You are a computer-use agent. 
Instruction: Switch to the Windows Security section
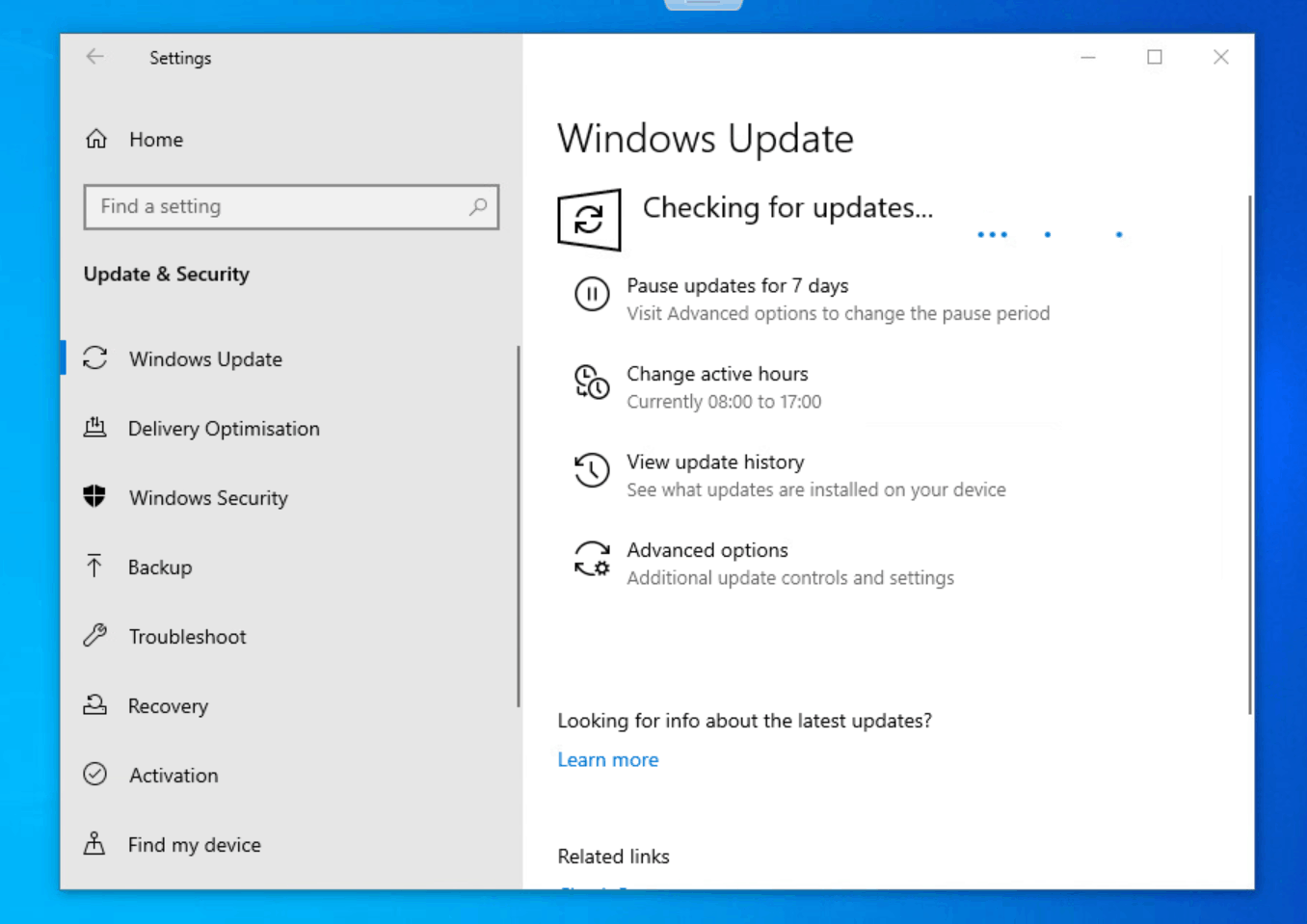click(208, 498)
